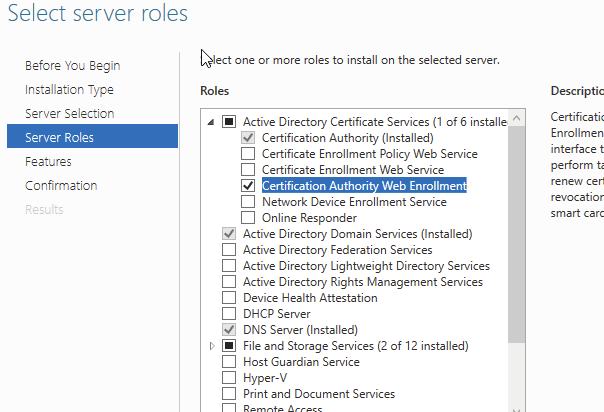Enable the Online Responder role checkbox

(248, 218)
